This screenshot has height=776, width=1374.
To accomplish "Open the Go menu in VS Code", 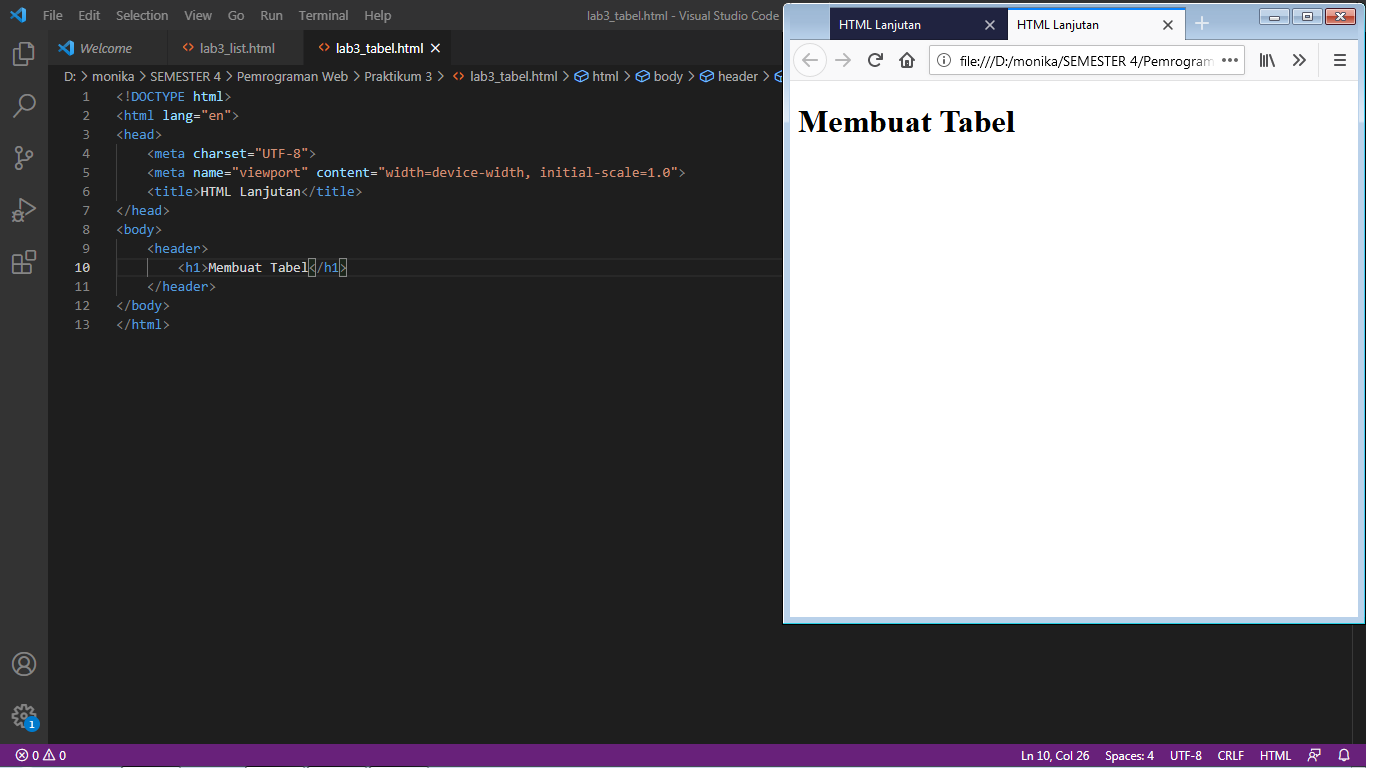I will [235, 15].
